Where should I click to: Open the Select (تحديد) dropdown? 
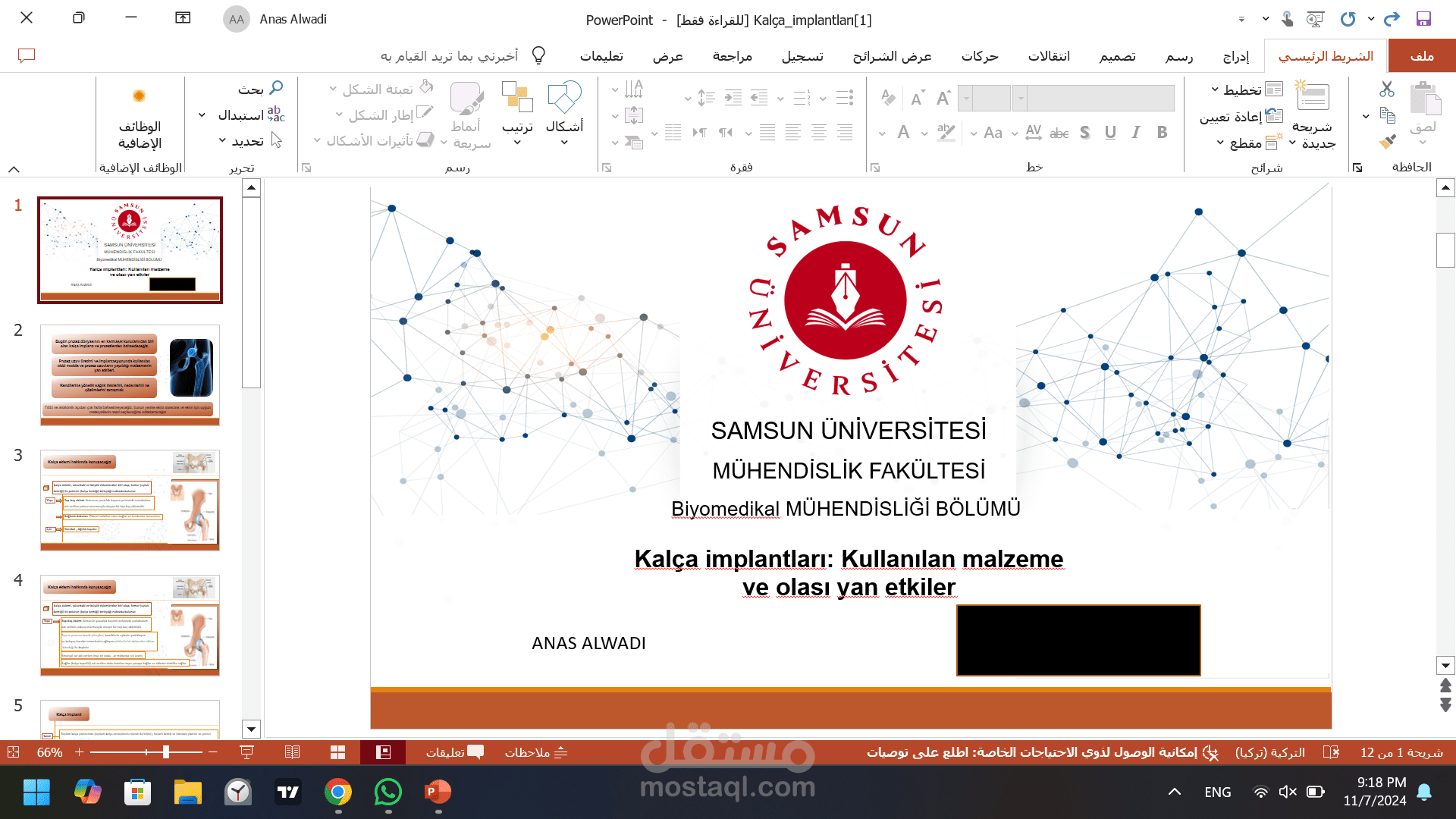coord(249,141)
